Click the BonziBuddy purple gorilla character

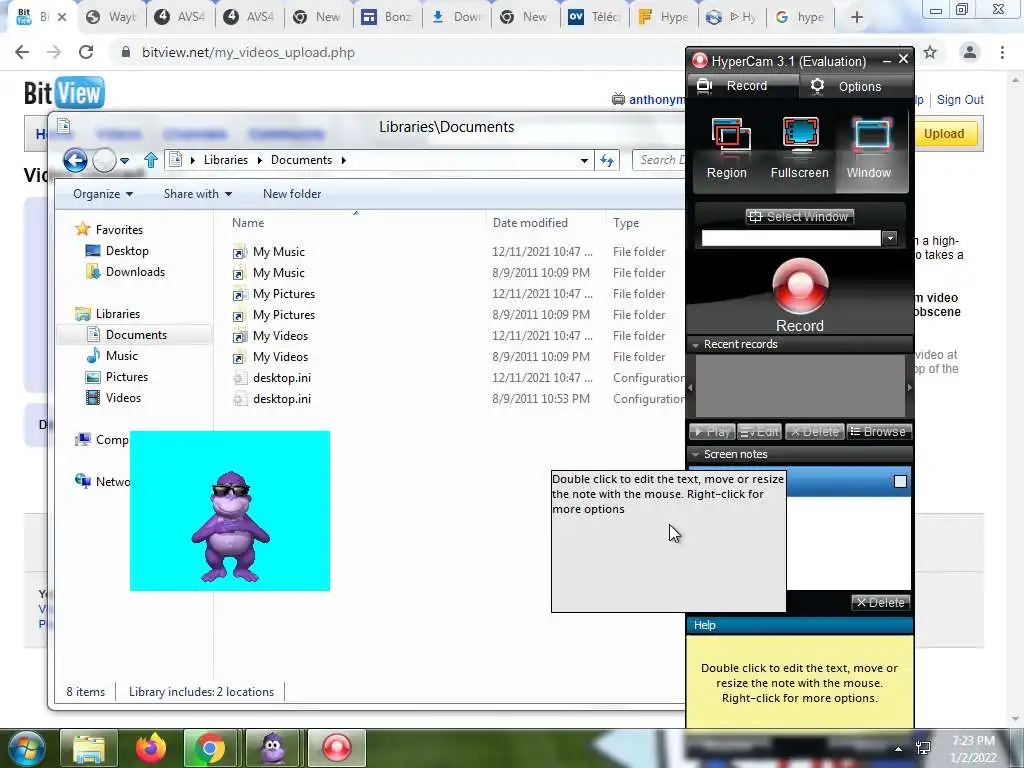pos(231,526)
